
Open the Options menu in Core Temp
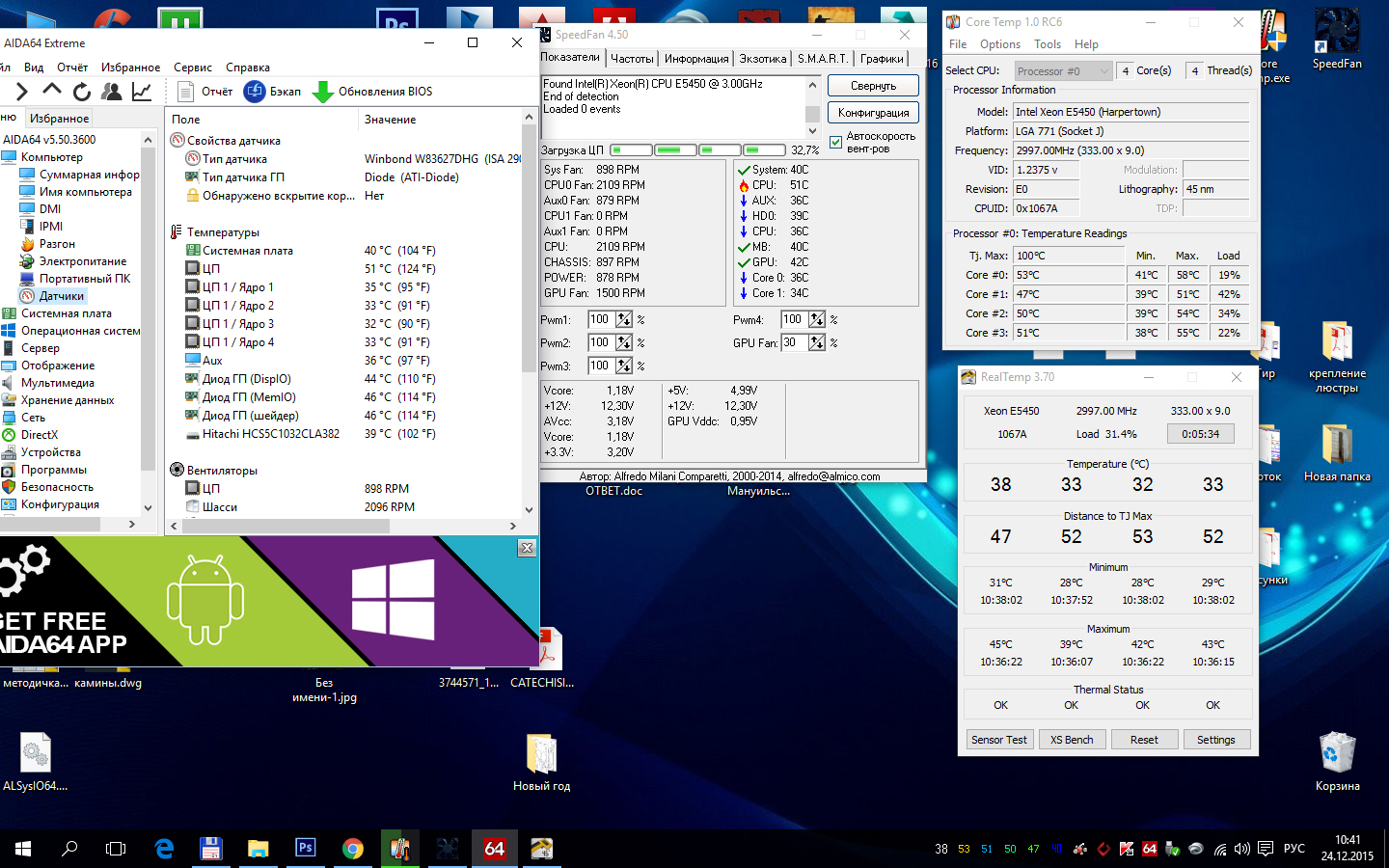coord(999,44)
